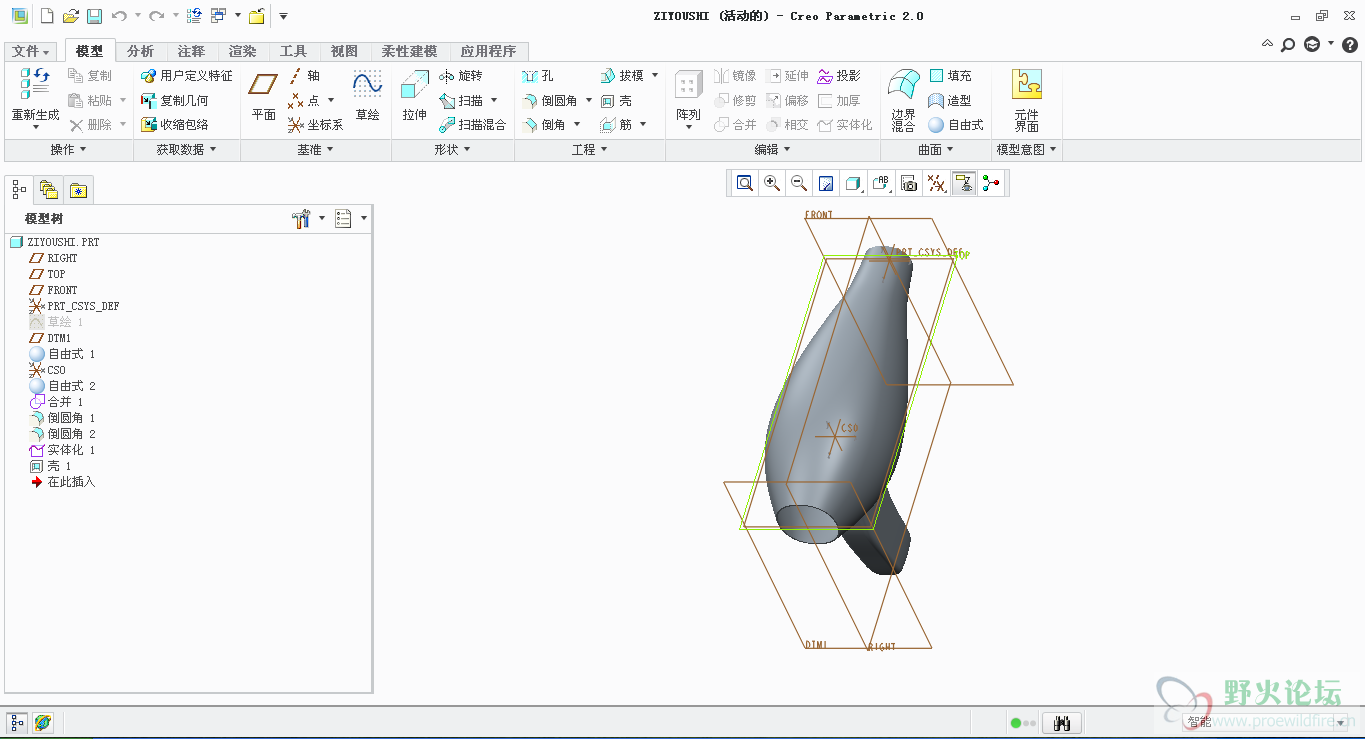Image resolution: width=1365 pixels, height=739 pixels.
Task: Expand the Engineering (工程) group dropdown
Action: coord(590,150)
